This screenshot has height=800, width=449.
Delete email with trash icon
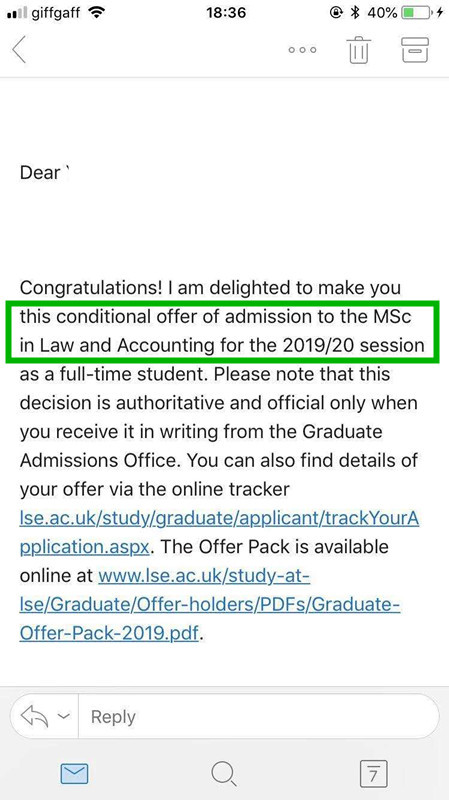[x=359, y=49]
